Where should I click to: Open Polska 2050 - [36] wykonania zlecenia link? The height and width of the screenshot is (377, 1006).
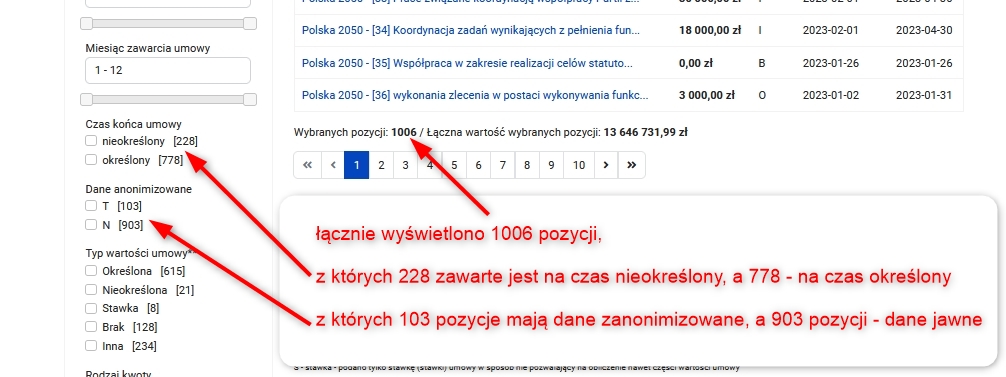475,96
